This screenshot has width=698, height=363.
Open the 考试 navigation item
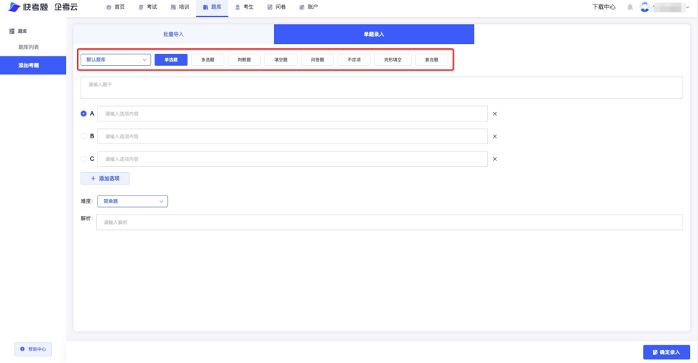(x=148, y=7)
